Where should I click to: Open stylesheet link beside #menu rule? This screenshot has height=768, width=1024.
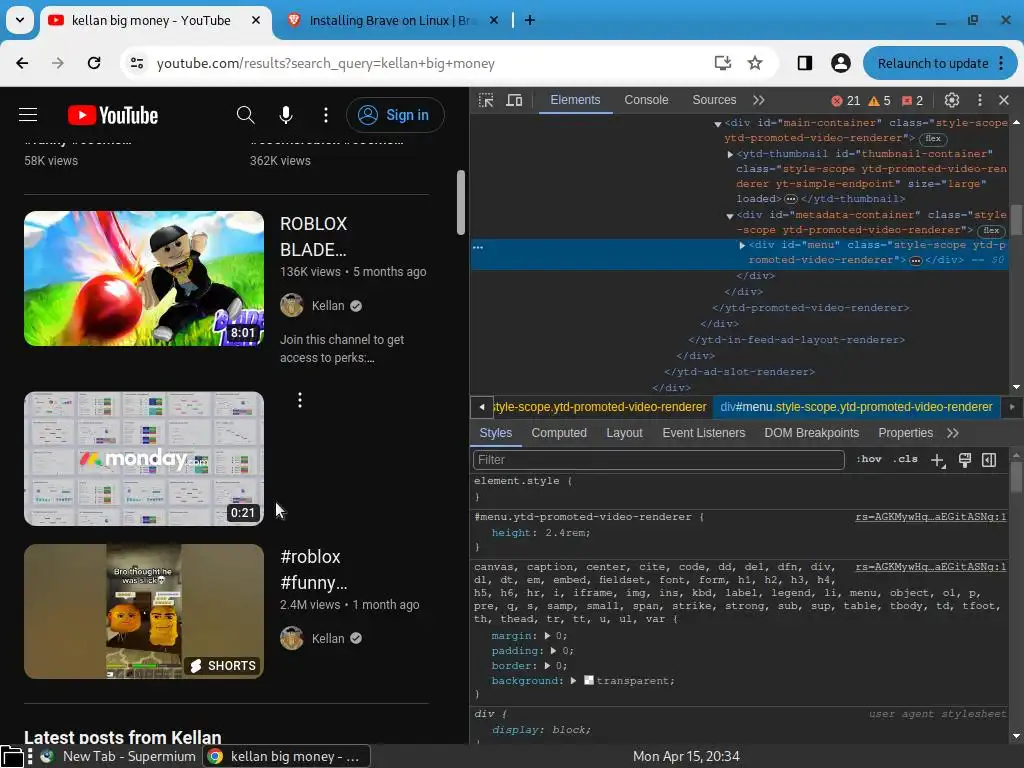point(931,517)
